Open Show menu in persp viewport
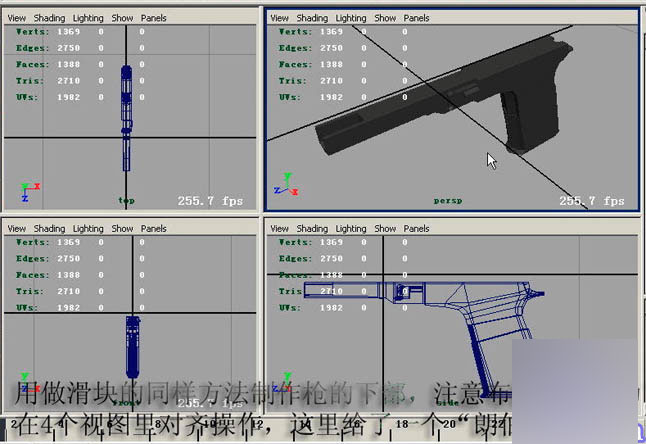 (x=385, y=18)
